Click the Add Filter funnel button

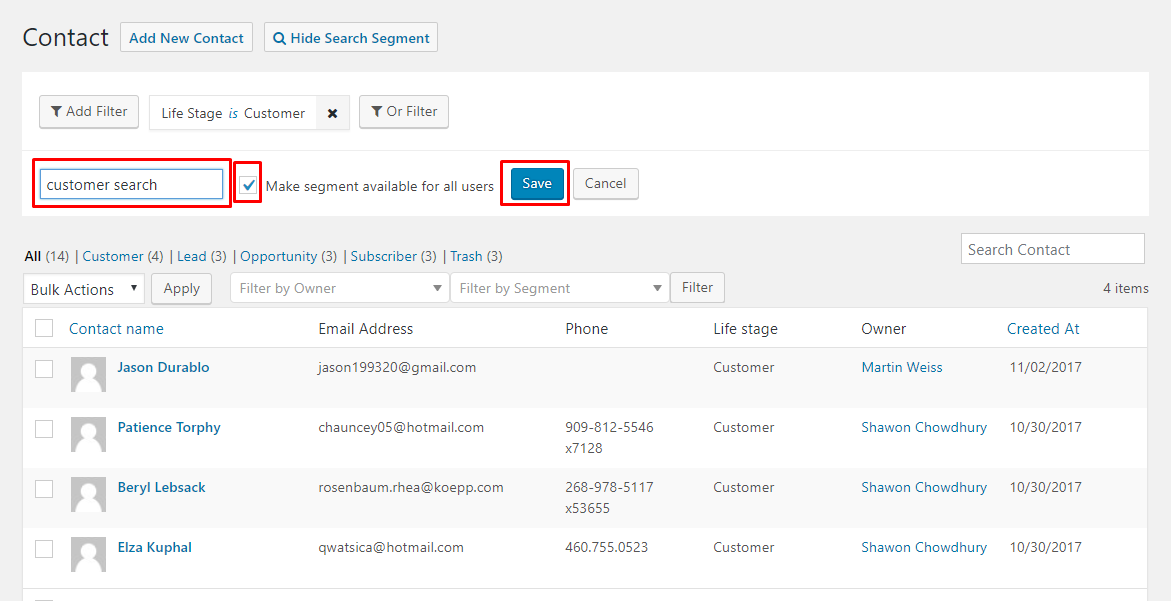point(89,112)
